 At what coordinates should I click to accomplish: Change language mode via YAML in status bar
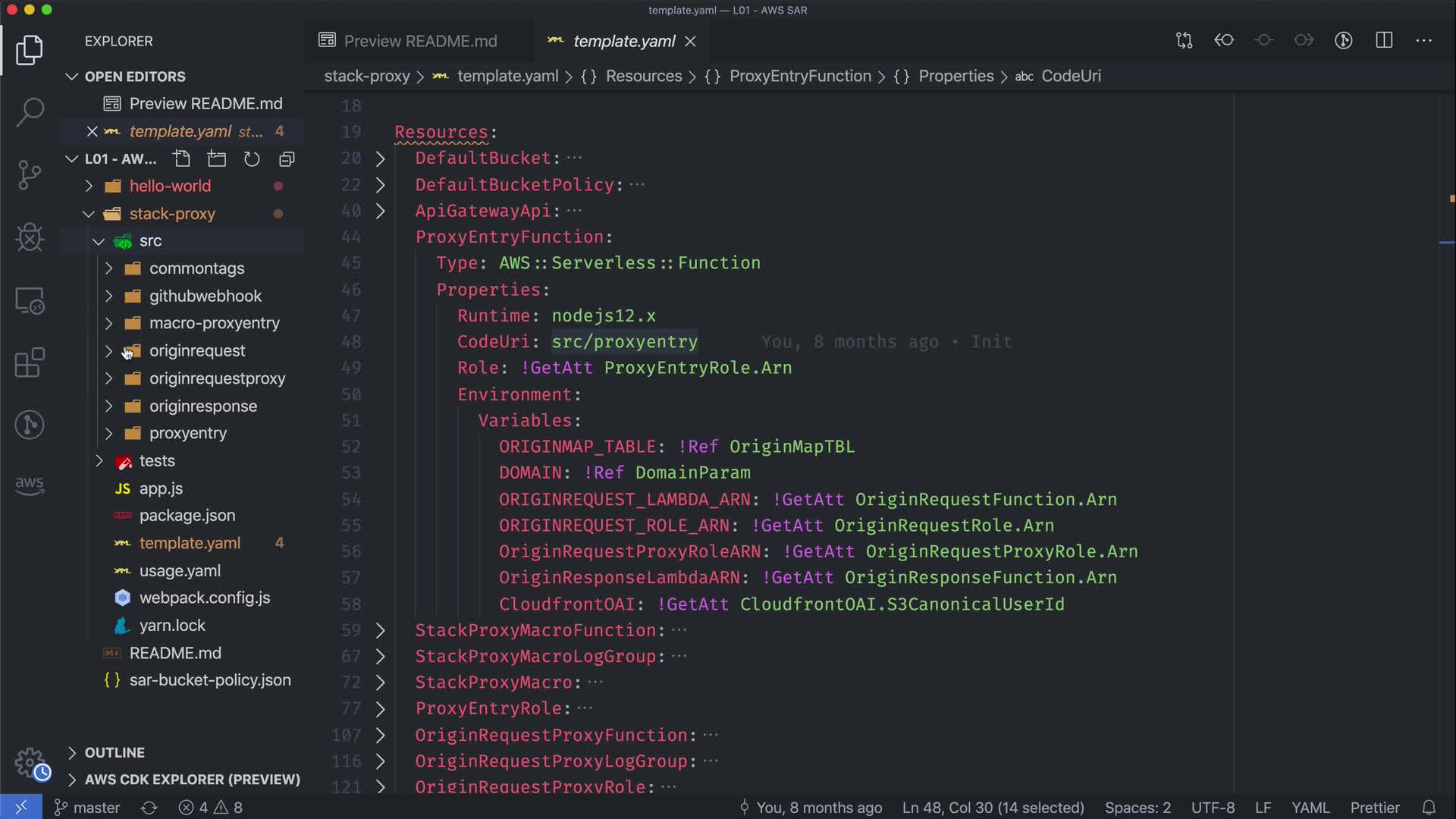[1310, 808]
